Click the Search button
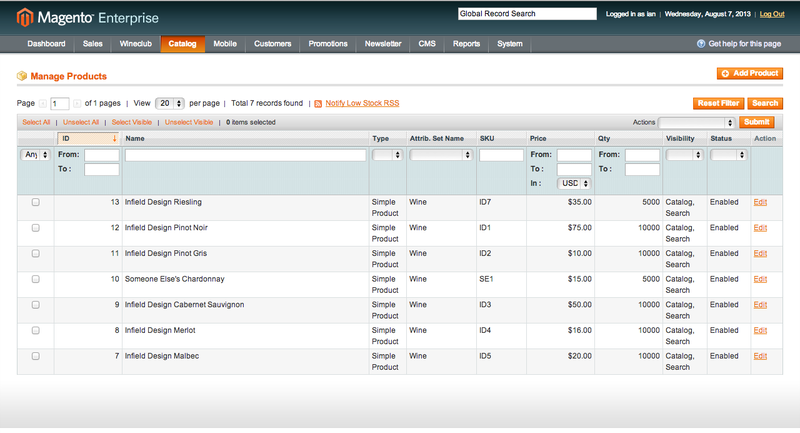Viewport: 800px width, 433px height. (765, 104)
